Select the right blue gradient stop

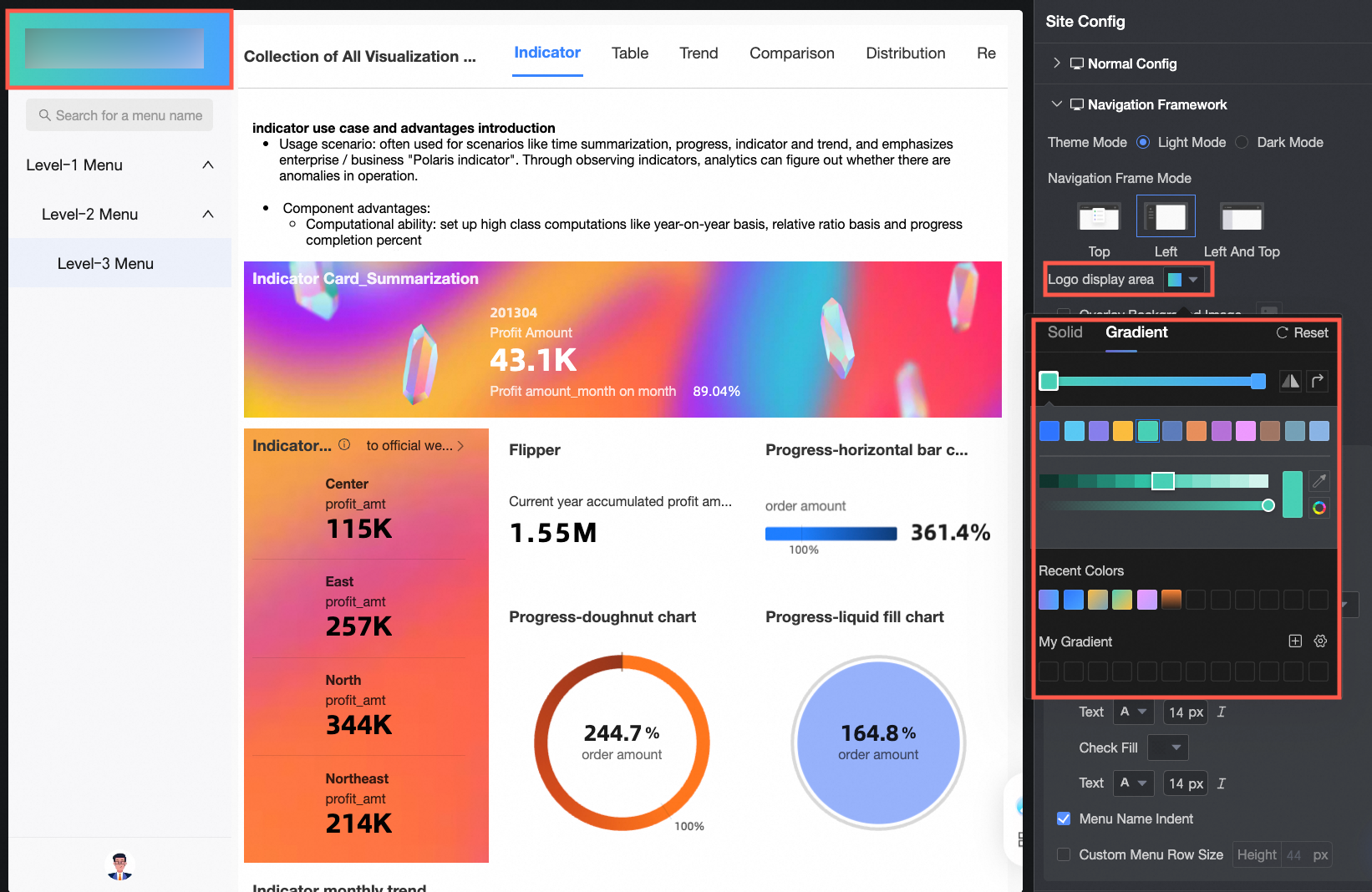(x=1258, y=381)
